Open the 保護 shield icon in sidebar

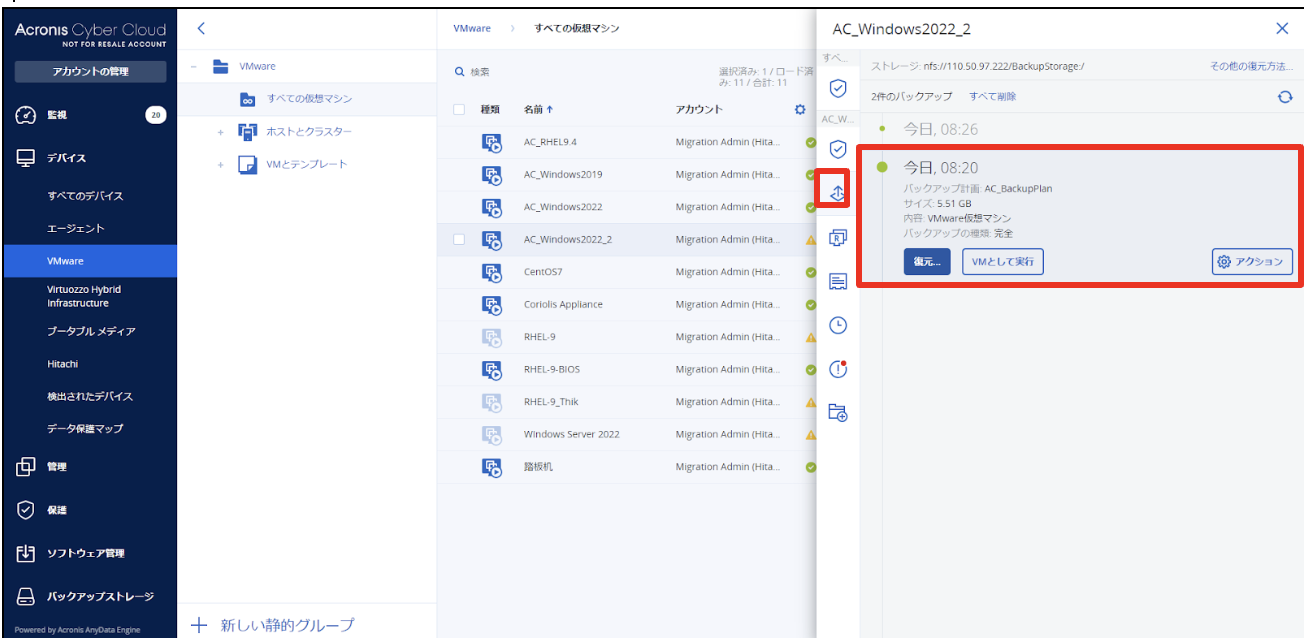(27, 510)
